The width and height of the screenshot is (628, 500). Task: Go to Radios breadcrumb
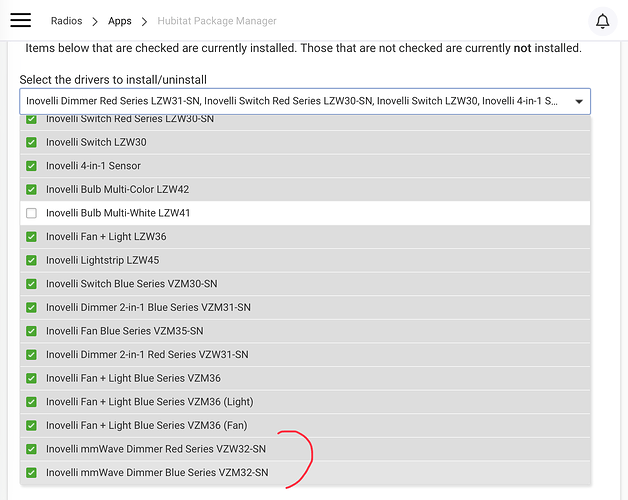pos(66,21)
